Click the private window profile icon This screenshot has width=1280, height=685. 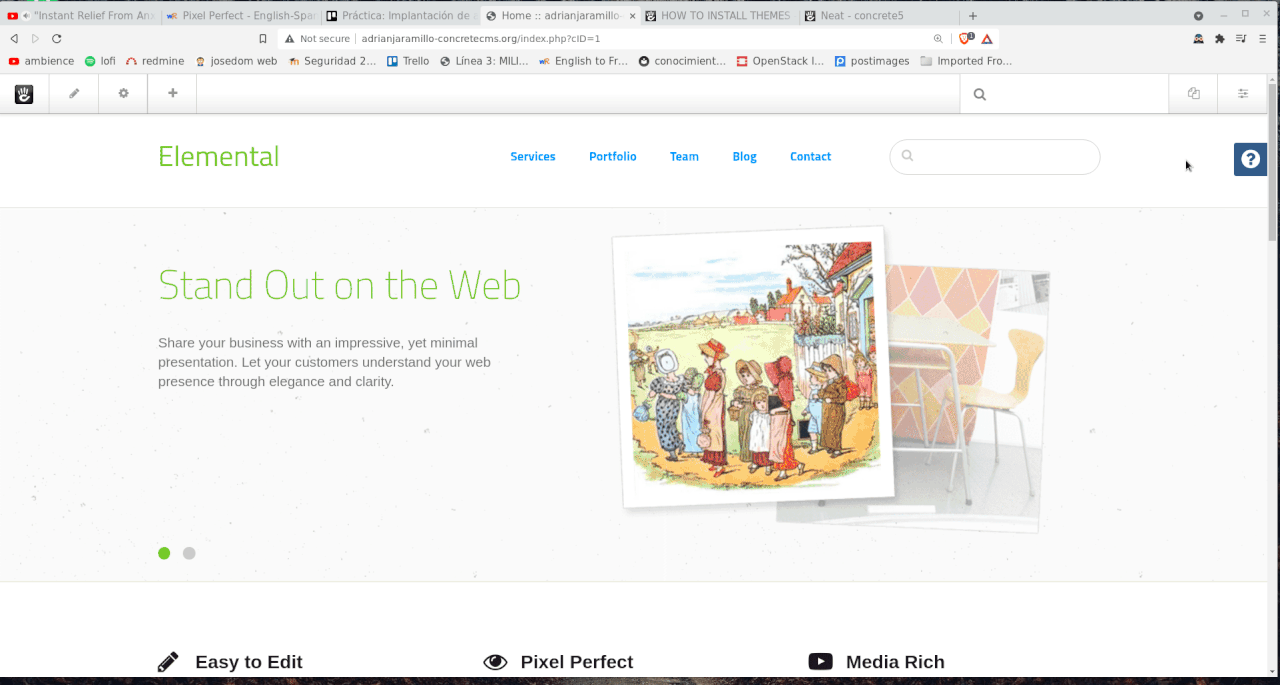1198,38
